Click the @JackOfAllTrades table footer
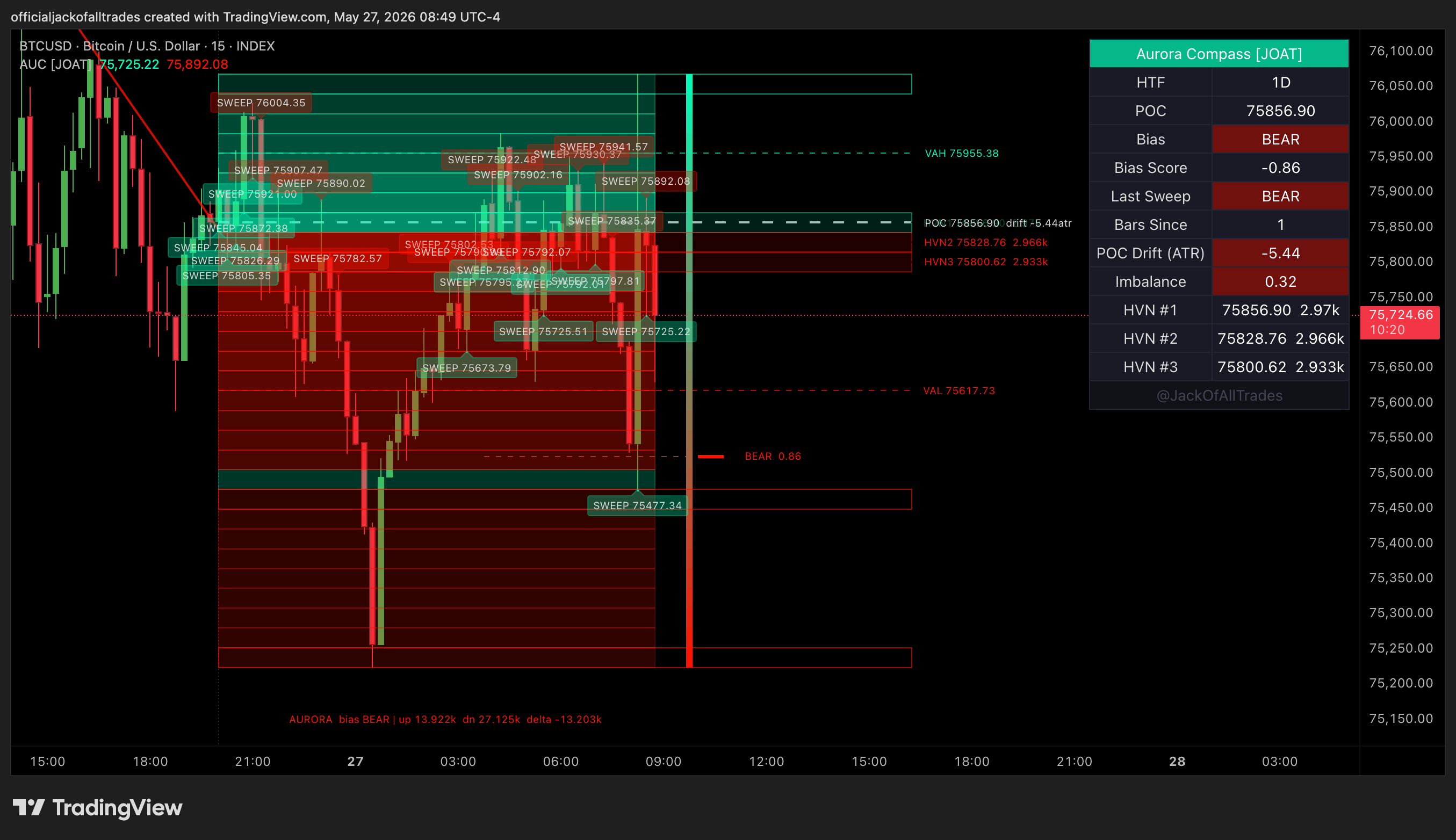Viewport: 1456px width, 840px height. click(1219, 396)
